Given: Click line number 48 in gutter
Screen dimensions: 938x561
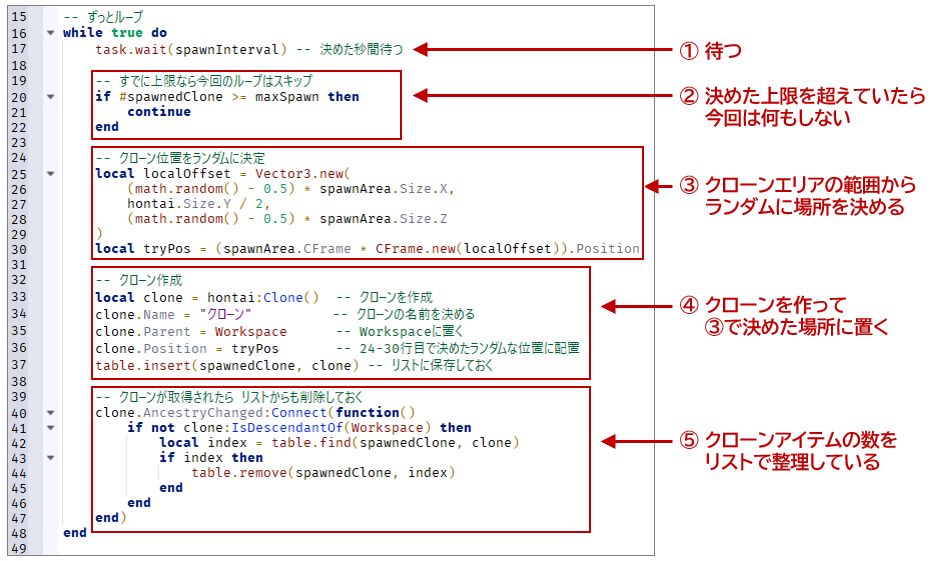Looking at the screenshot, I should (19, 533).
